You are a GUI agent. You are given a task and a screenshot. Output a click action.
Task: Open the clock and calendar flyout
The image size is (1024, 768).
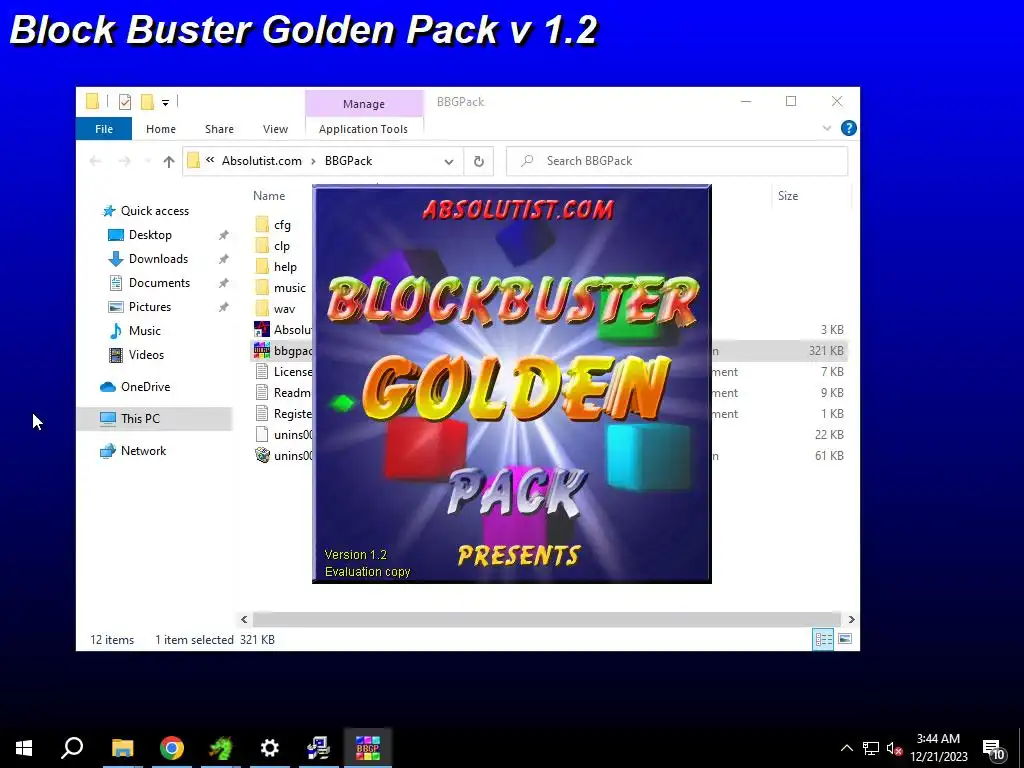[938, 748]
